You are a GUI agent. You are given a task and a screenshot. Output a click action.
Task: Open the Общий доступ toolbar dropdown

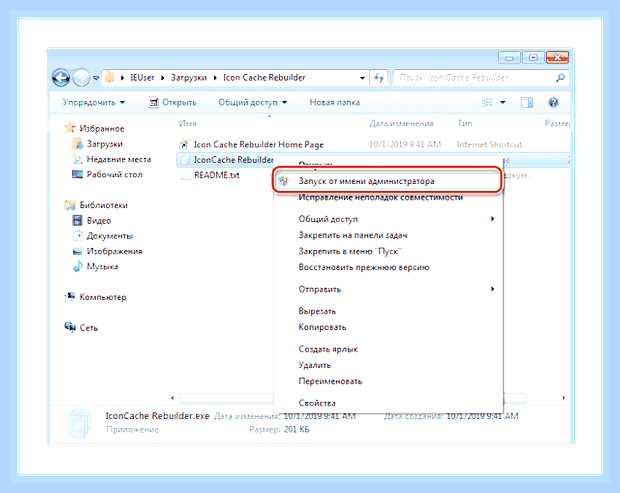coord(253,102)
